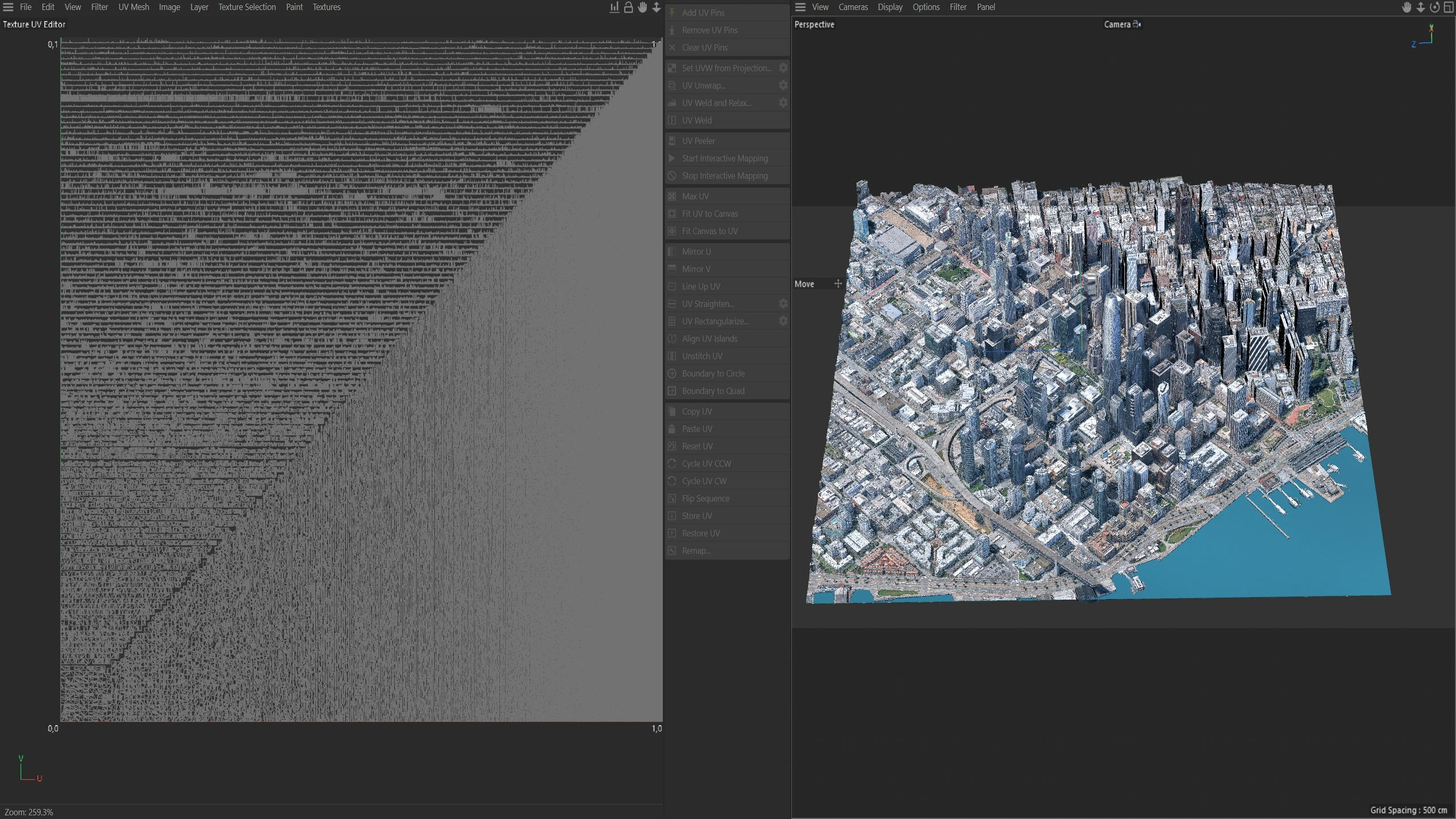This screenshot has height=819, width=1456.
Task: Click the Cycle UV CCW rotate icon
Action: point(672,464)
